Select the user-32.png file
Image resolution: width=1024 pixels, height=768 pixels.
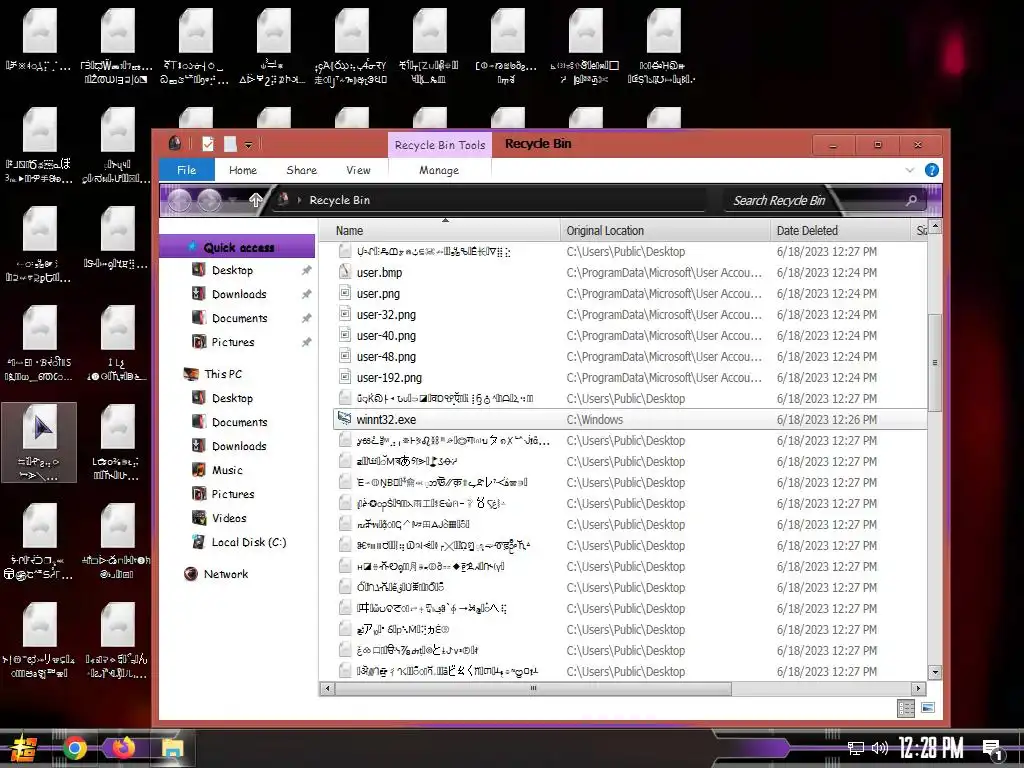[x=386, y=314]
